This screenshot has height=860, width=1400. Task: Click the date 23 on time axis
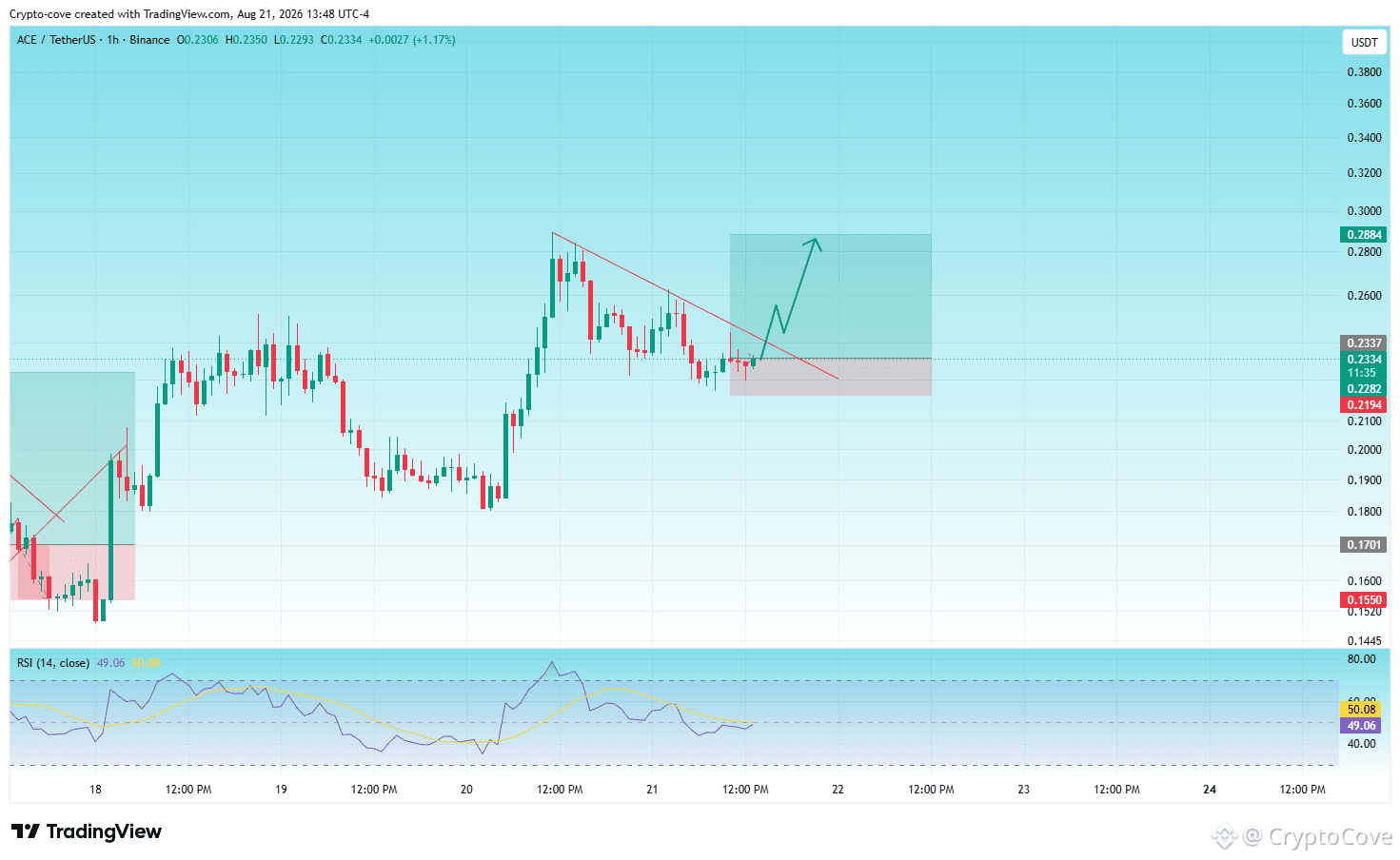pos(1023,790)
